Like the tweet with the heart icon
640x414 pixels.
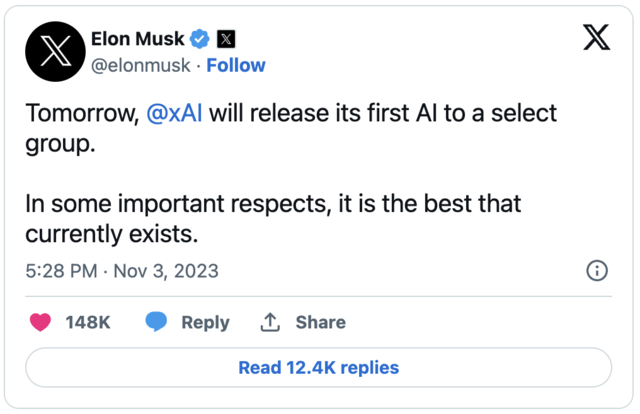41,322
